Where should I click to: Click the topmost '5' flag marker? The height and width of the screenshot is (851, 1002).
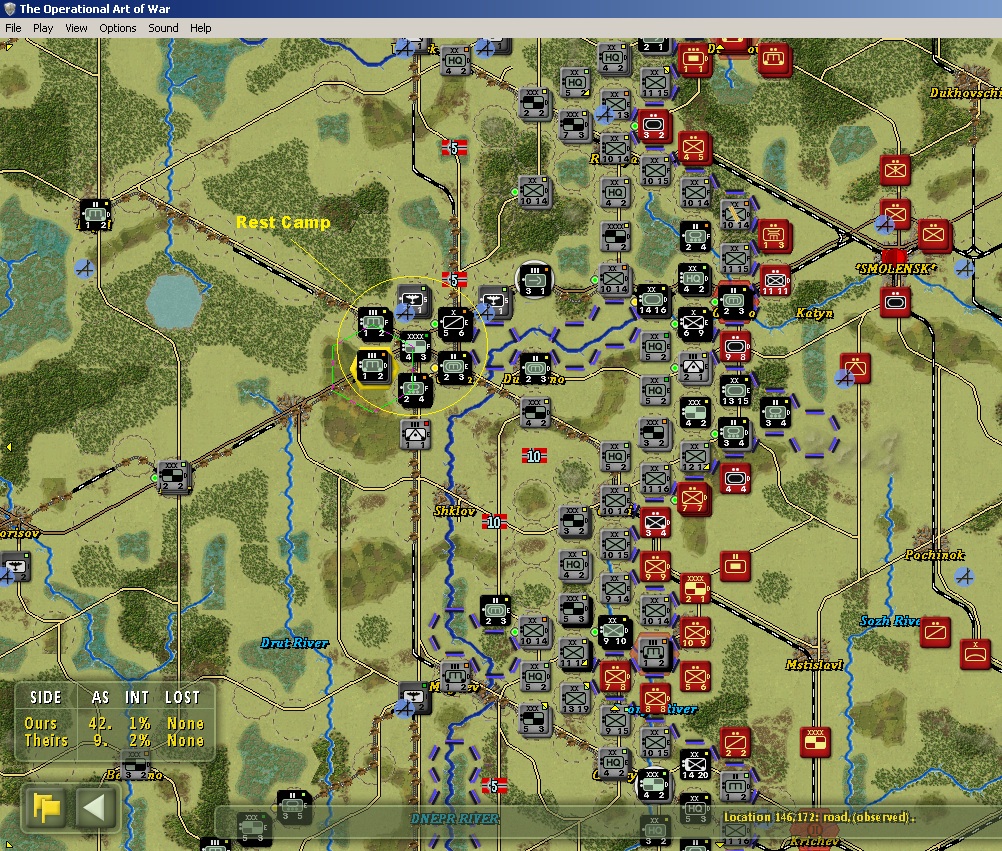click(x=454, y=148)
